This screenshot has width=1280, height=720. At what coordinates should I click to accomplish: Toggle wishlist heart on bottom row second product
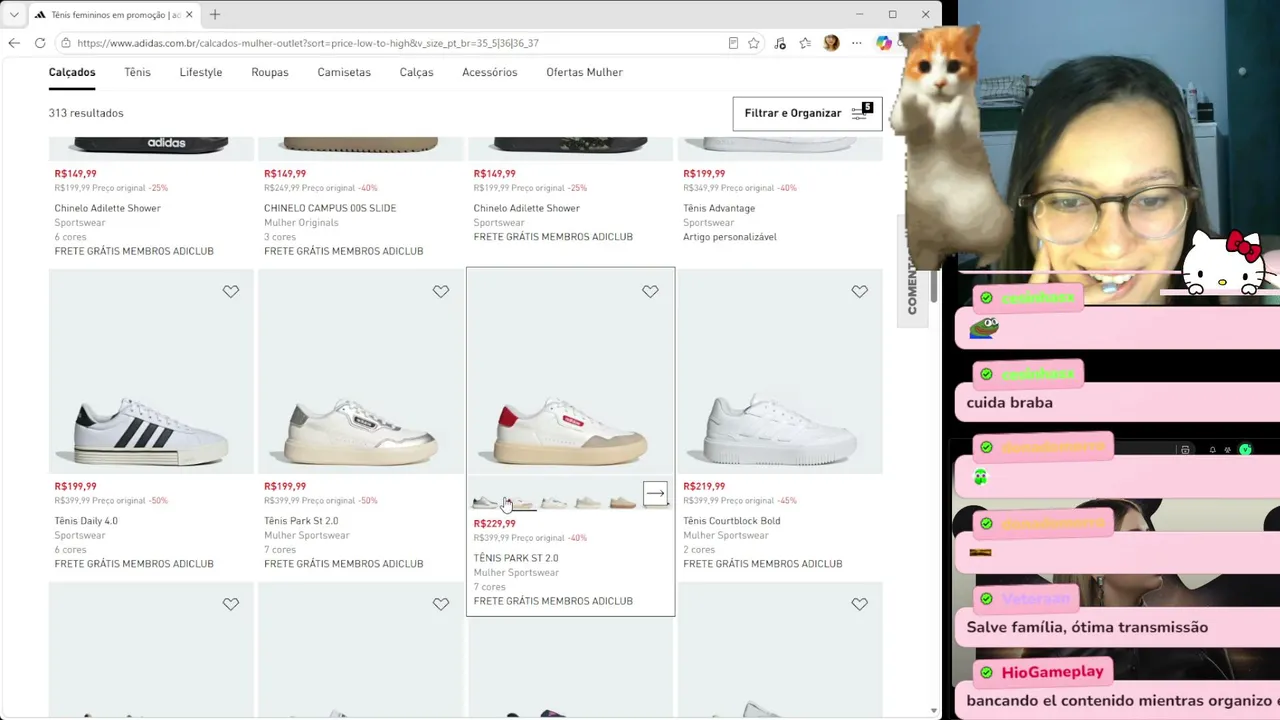[441, 604]
